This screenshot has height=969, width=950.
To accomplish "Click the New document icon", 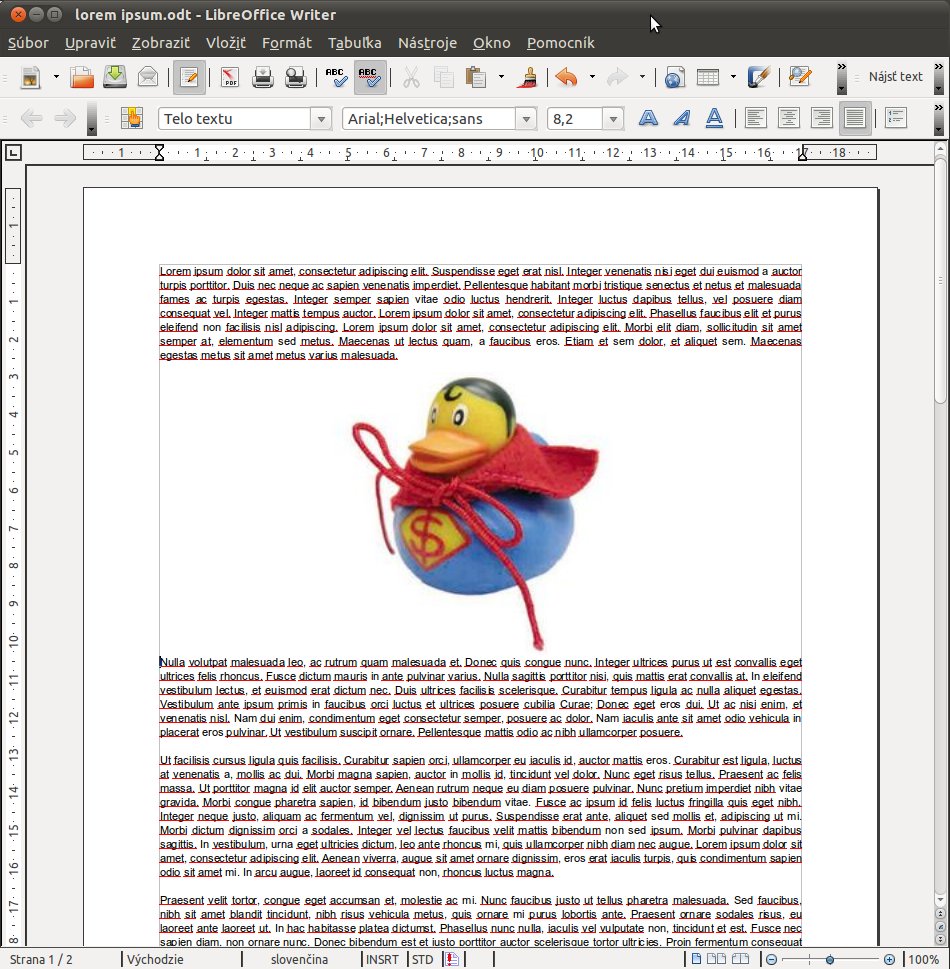I will click(x=30, y=77).
